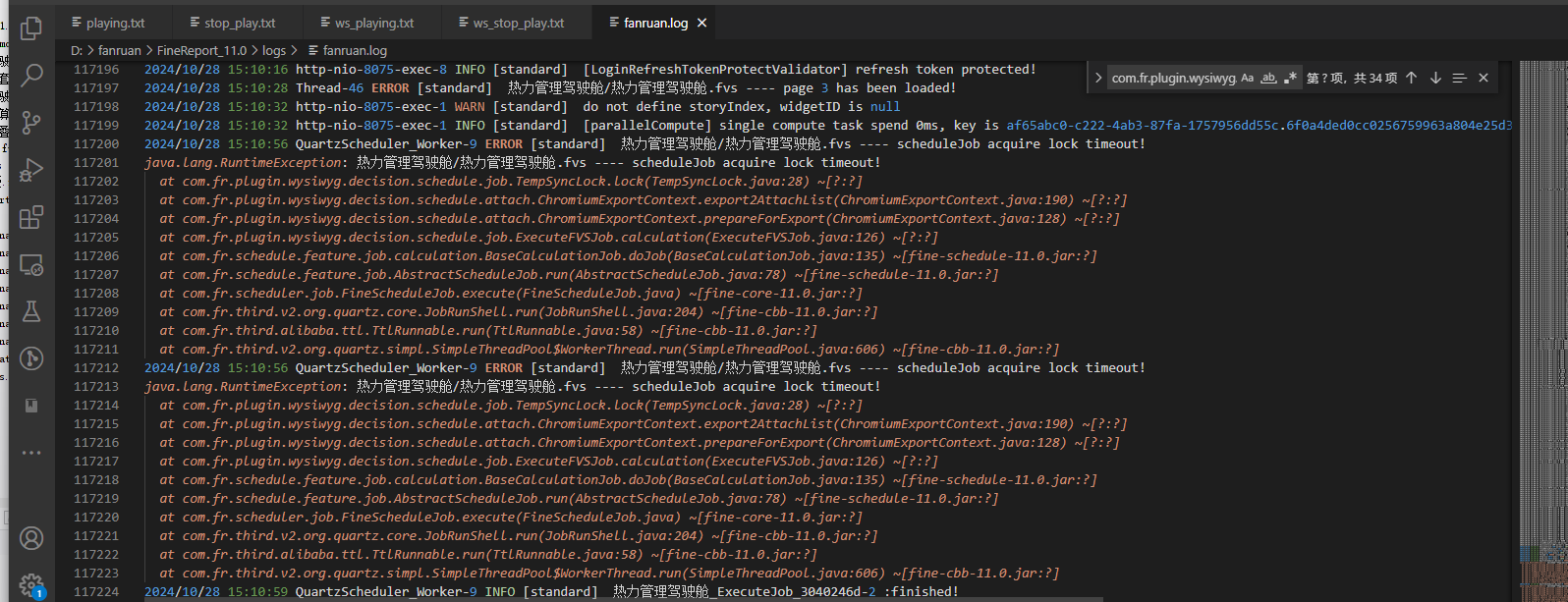The image size is (1568, 602).
Task: Toggle Match Whole Word (ab) option
Action: [1268, 78]
